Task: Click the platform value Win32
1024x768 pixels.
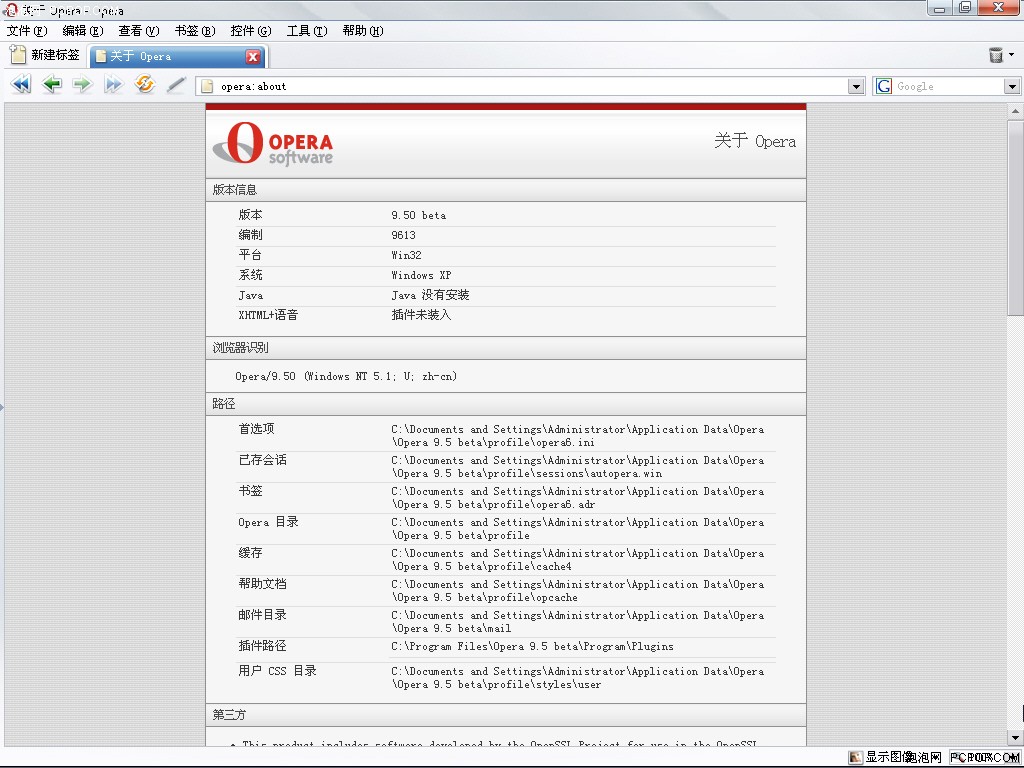Action: 406,255
